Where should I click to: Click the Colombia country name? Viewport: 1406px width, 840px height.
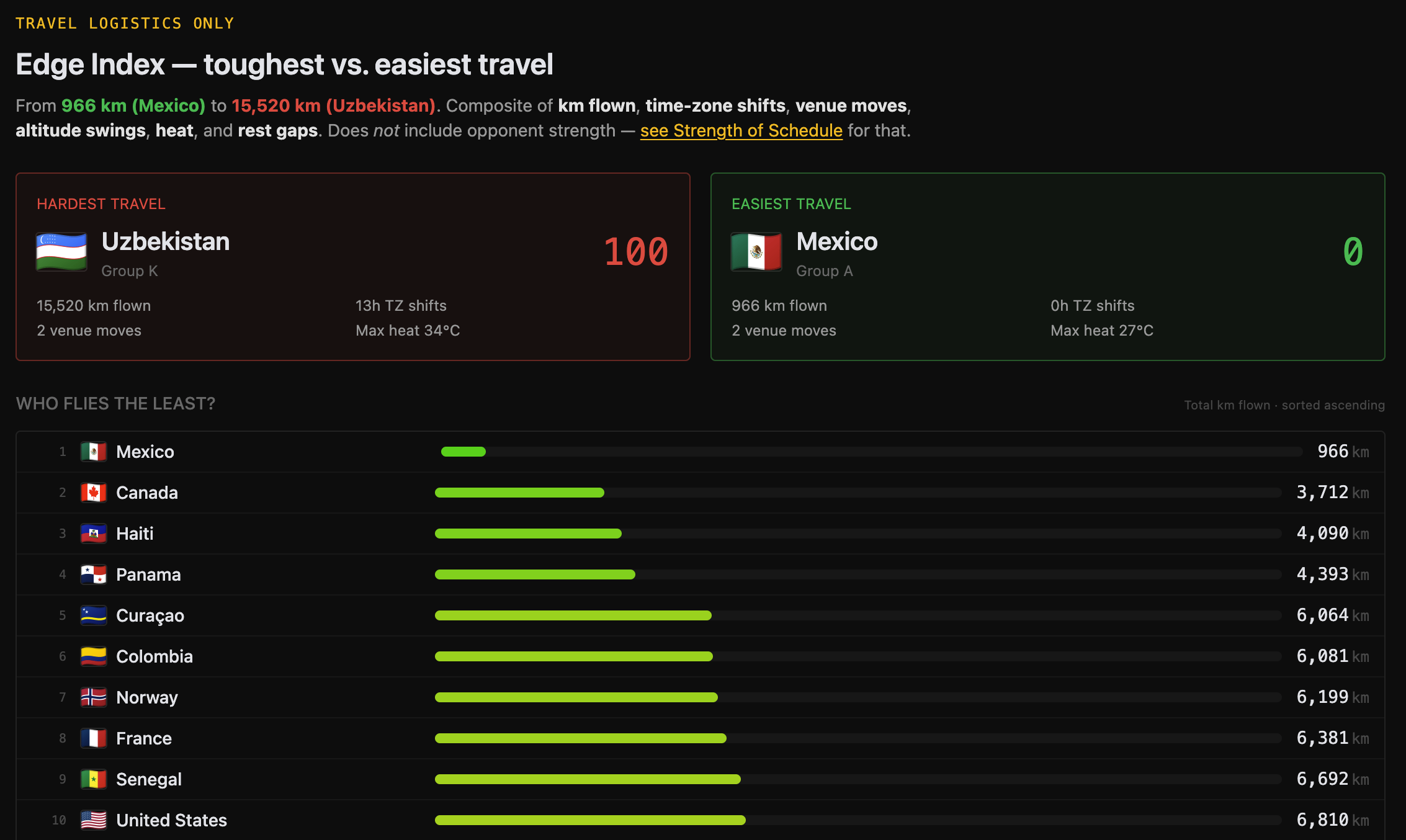tap(154, 656)
